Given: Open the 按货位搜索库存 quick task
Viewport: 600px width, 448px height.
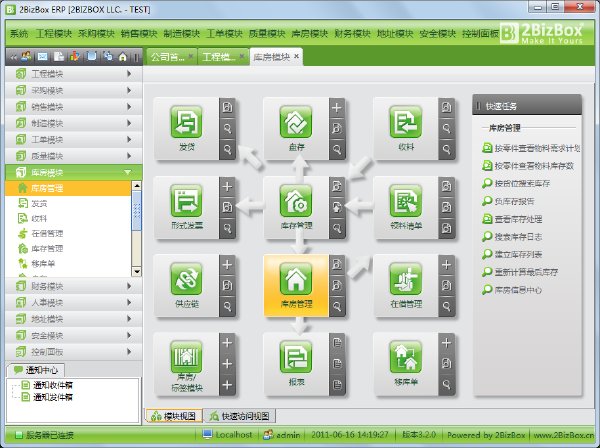Looking at the screenshot, I should point(516,183).
